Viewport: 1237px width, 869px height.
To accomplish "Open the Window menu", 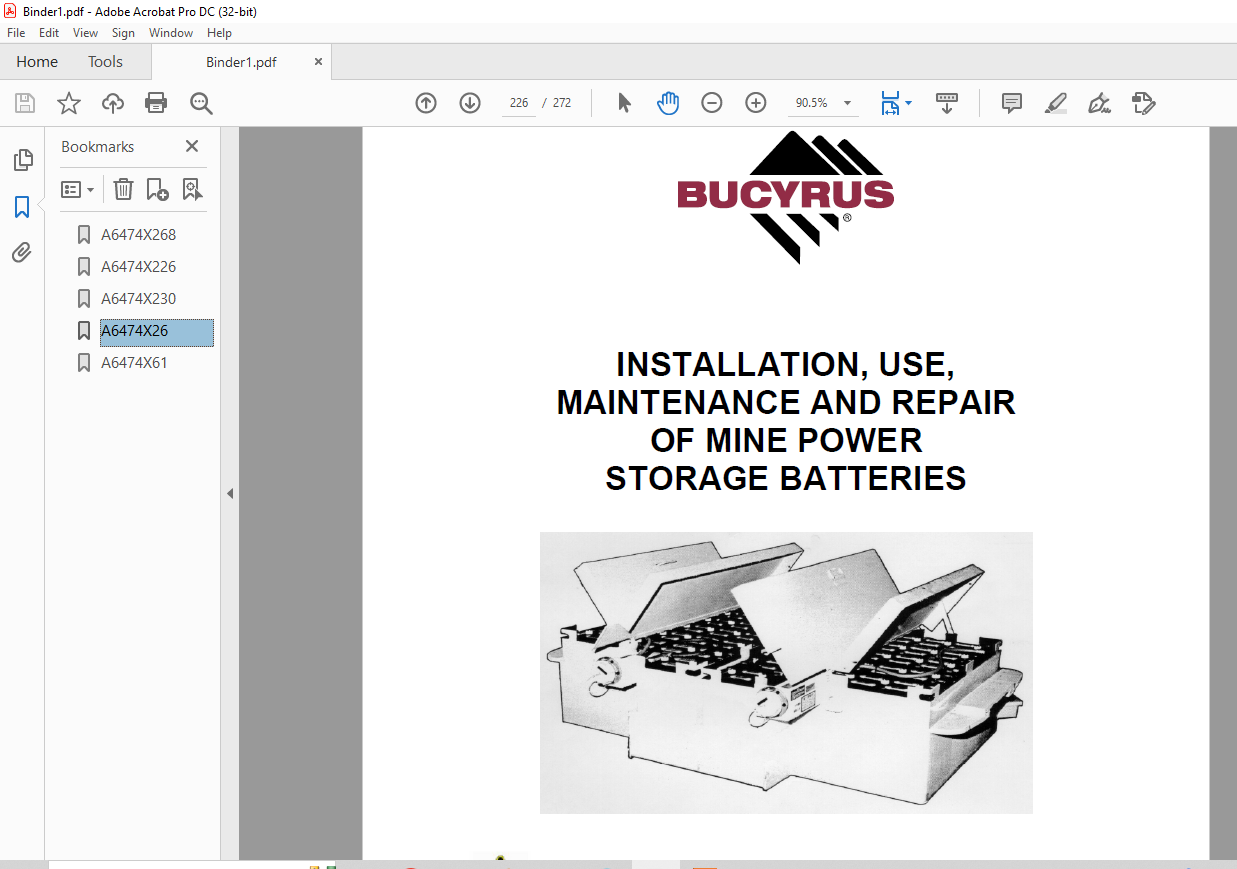I will pos(171,33).
